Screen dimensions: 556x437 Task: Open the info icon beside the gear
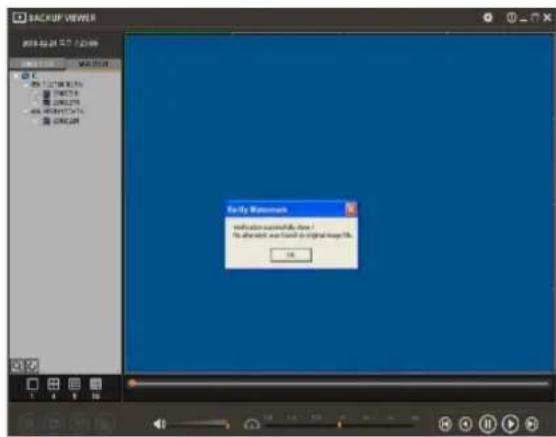tap(511, 17)
